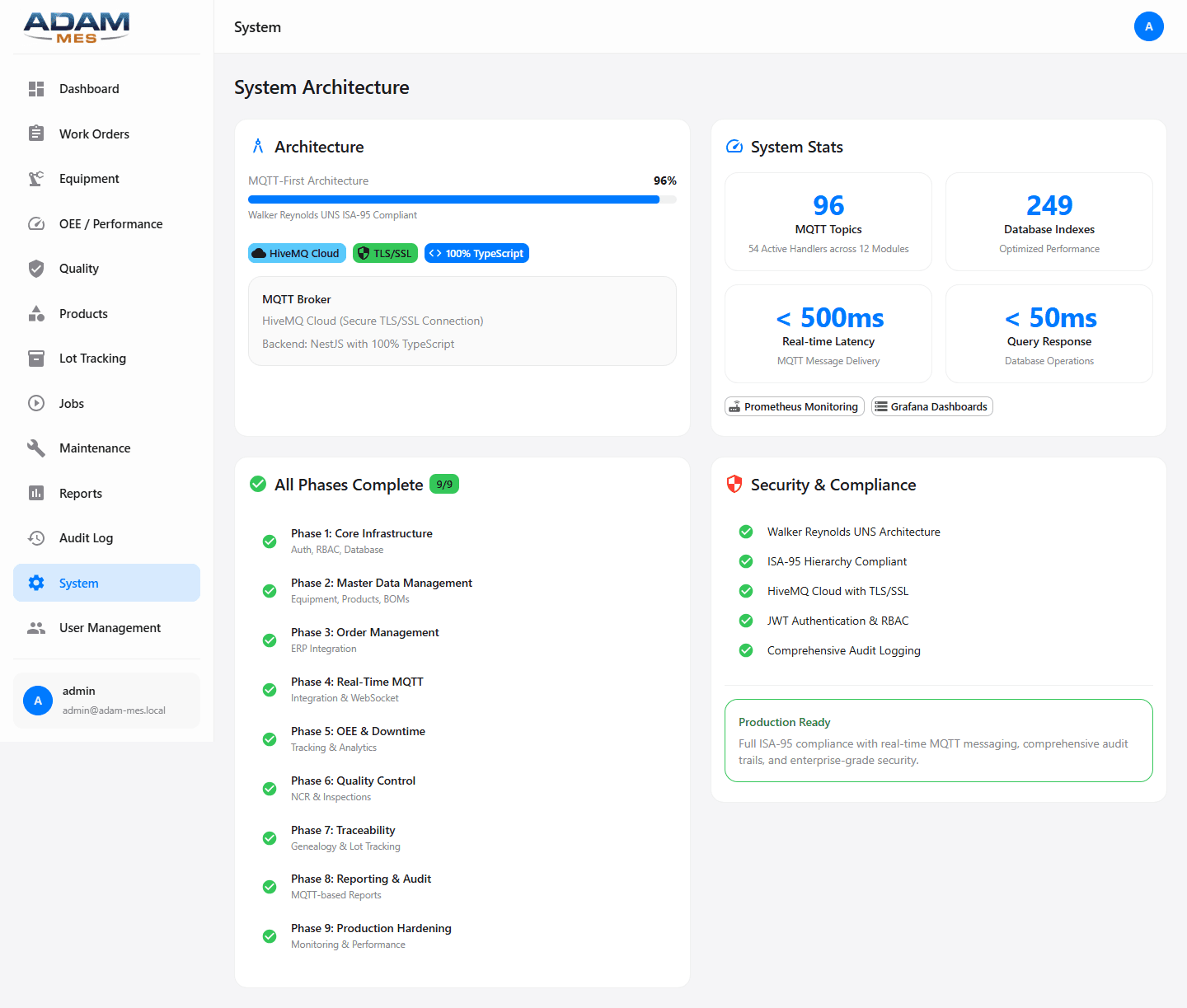Select Work Orders in the sidebar
The image size is (1187, 1008).
94,134
